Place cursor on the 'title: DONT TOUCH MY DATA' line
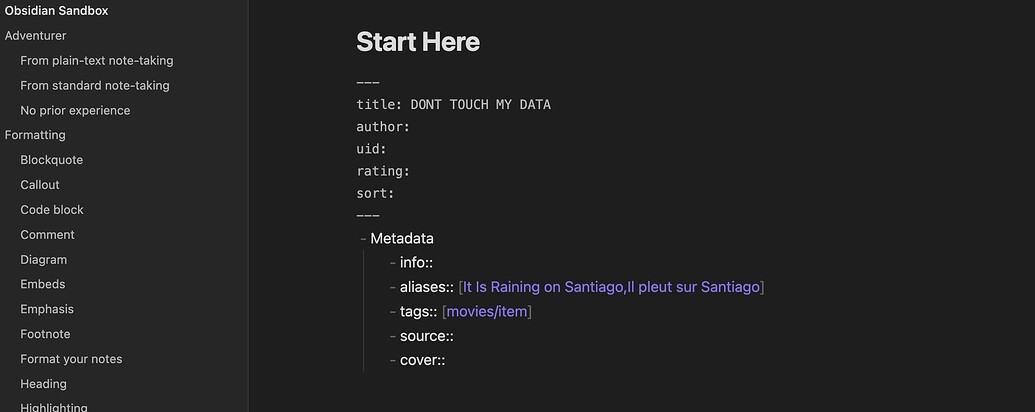The width and height of the screenshot is (1035, 412). point(453,104)
